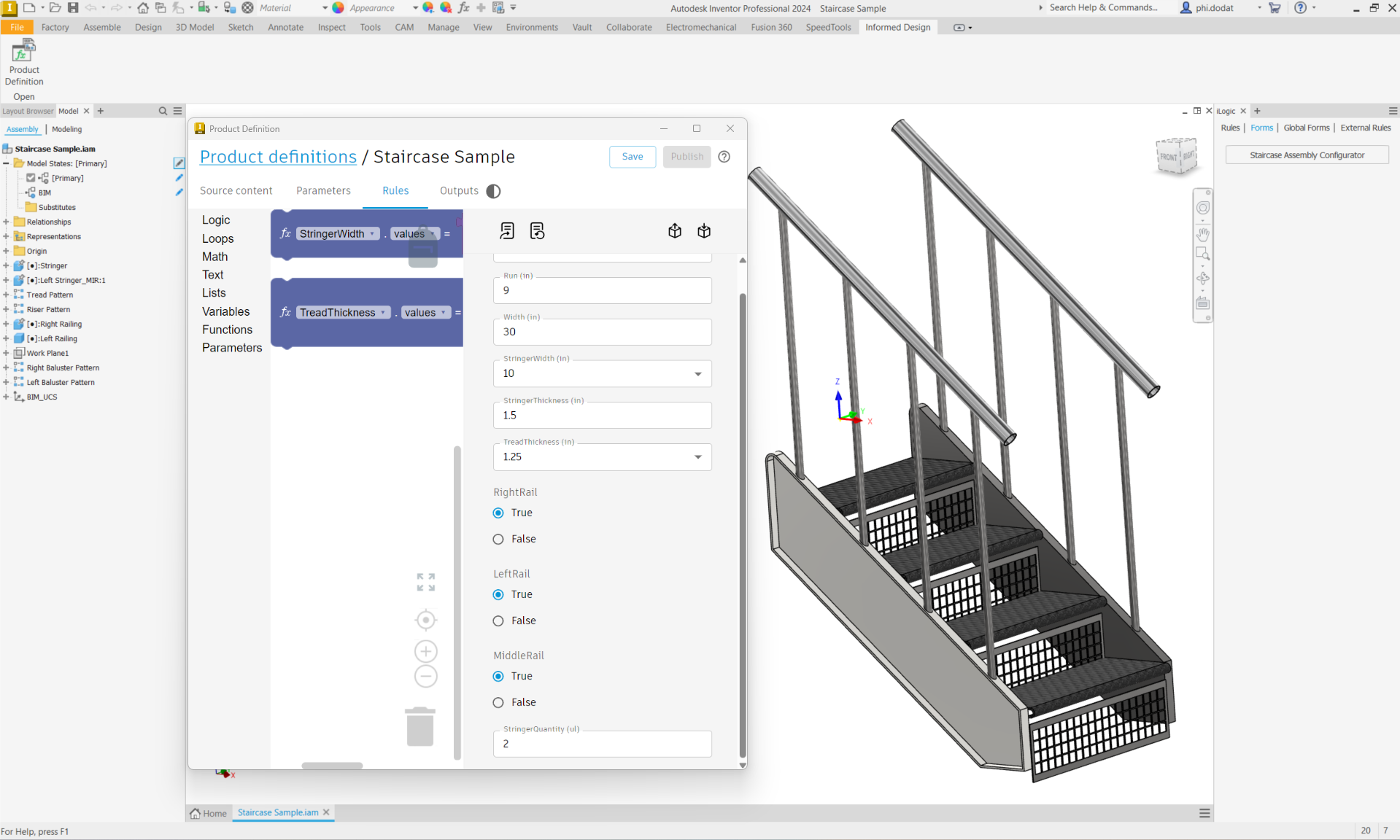This screenshot has height=840, width=1400.
Task: Expand the Tread Pattern node
Action: (6, 295)
